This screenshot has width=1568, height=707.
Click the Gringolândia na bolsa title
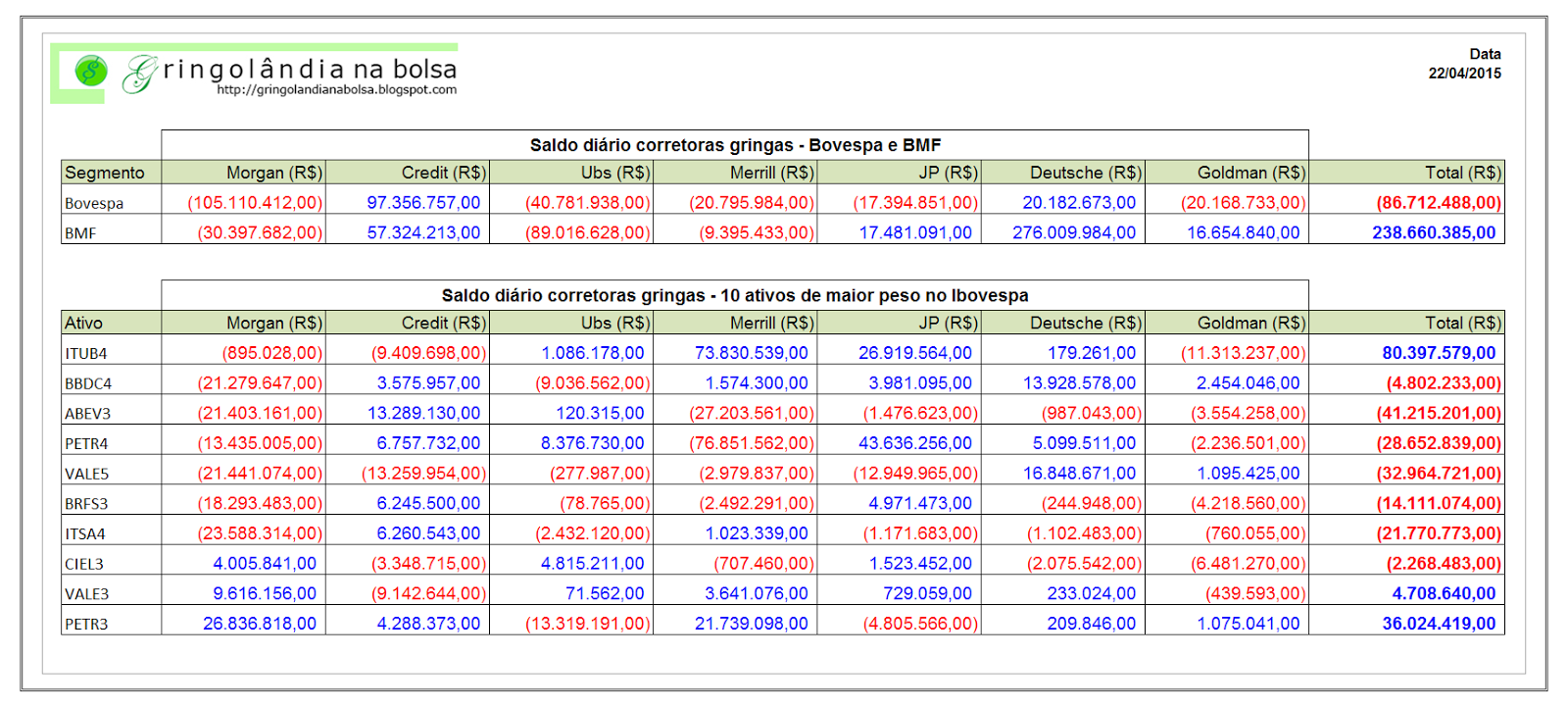coord(291,72)
